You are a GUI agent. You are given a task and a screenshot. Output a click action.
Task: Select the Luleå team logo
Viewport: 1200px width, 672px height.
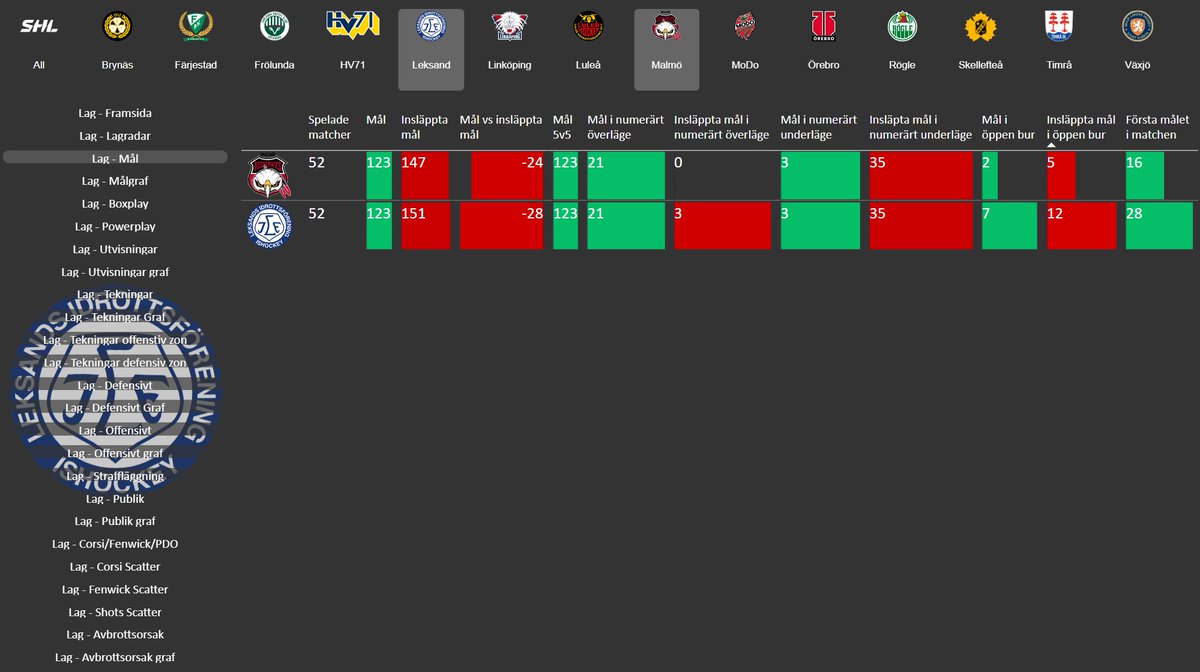pos(588,26)
